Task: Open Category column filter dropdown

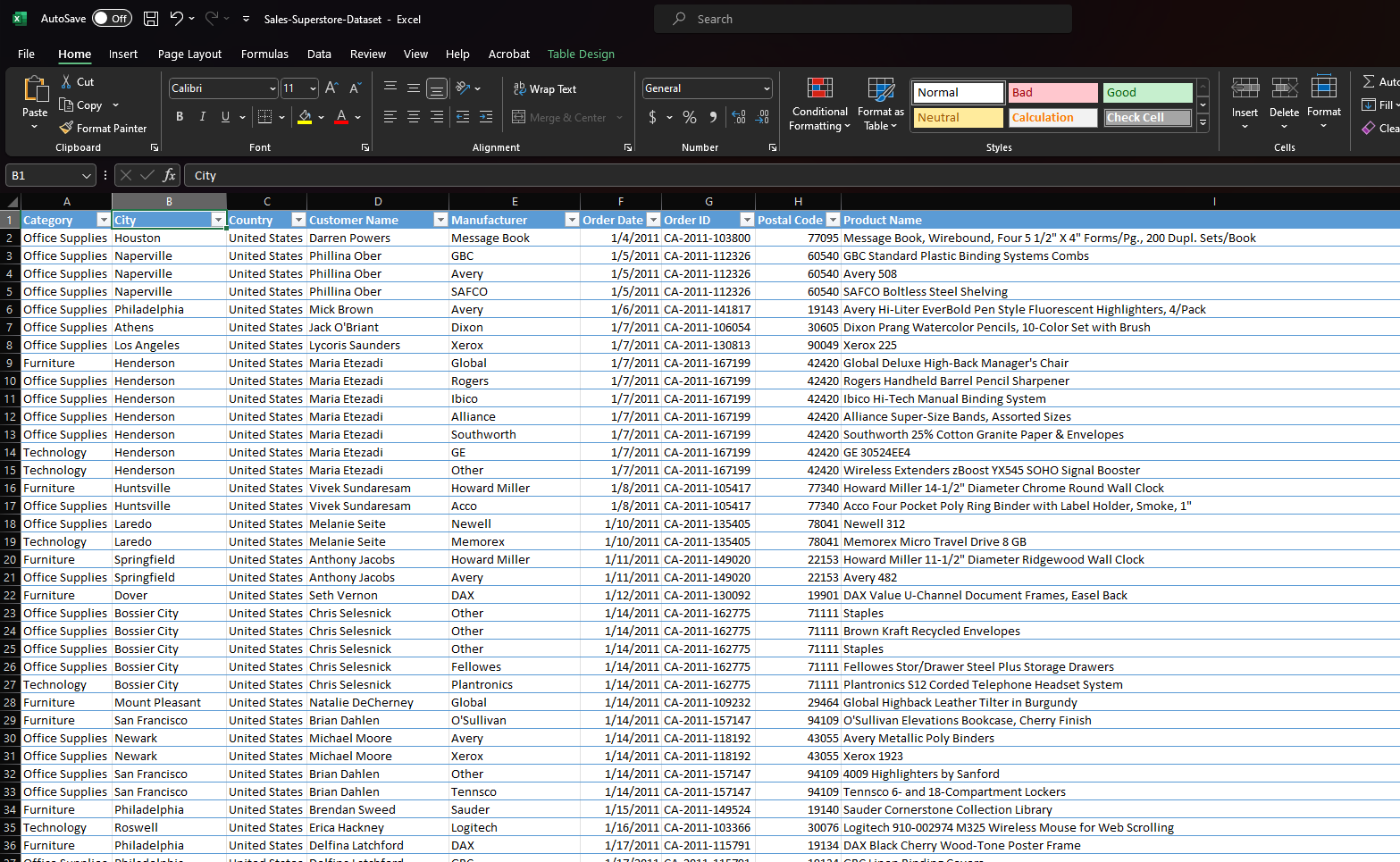Action: (x=103, y=220)
